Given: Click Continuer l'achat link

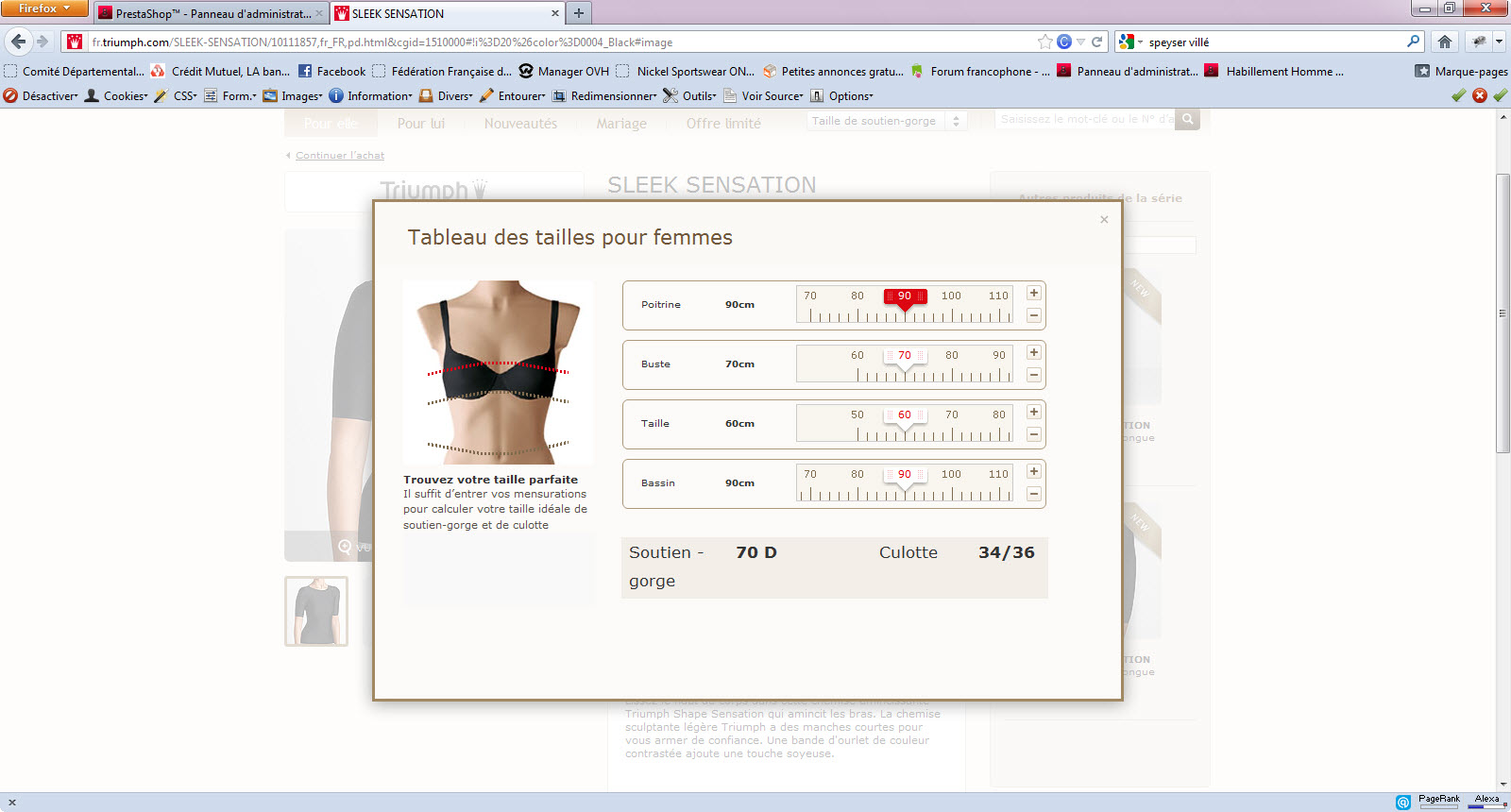Looking at the screenshot, I should click(340, 155).
